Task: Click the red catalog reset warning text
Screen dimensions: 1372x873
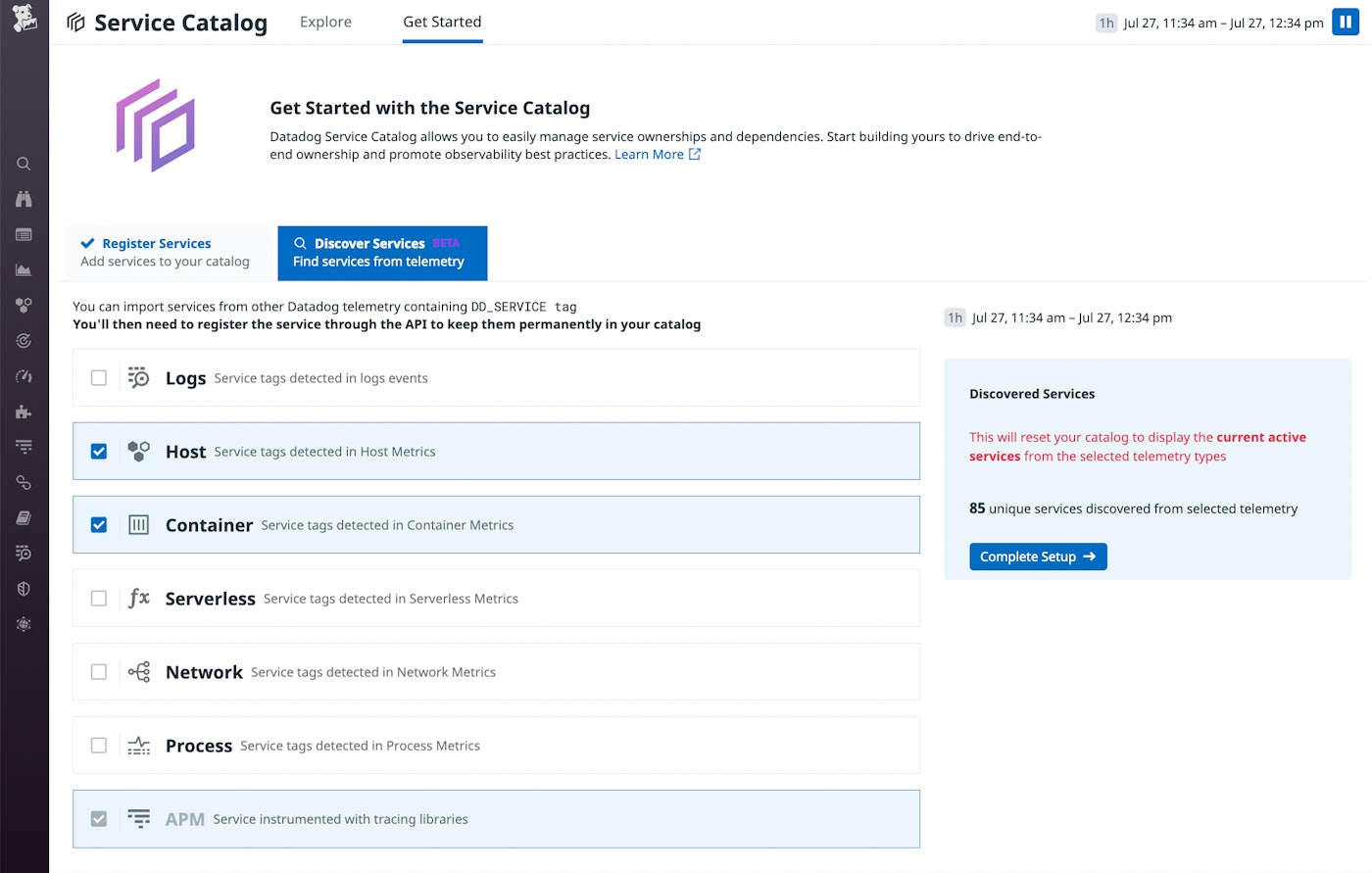Action: (1138, 447)
